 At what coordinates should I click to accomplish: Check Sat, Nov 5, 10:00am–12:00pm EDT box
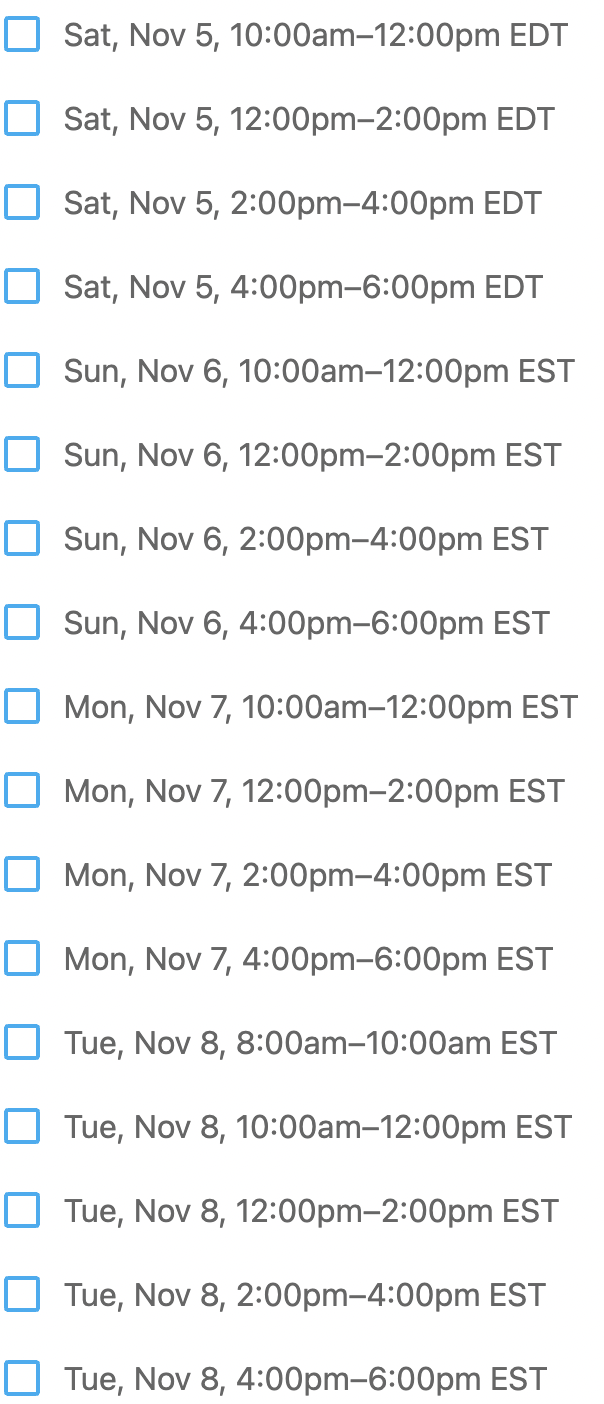pos(22,35)
